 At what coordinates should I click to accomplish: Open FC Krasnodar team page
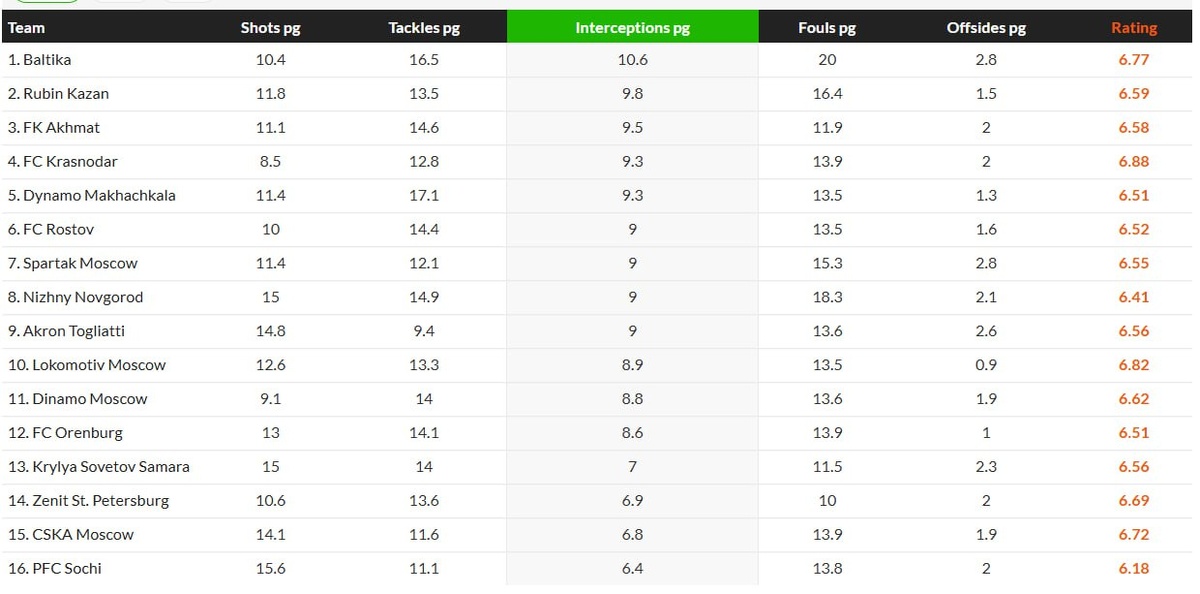click(x=69, y=162)
